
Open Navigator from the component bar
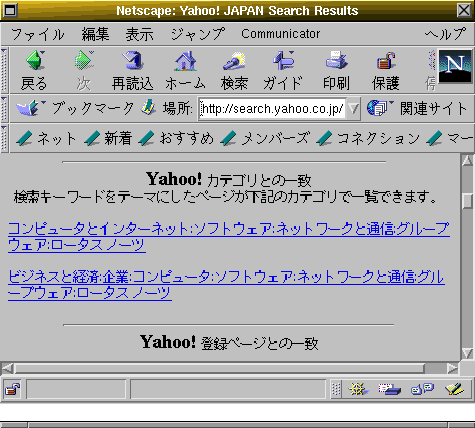point(358,389)
